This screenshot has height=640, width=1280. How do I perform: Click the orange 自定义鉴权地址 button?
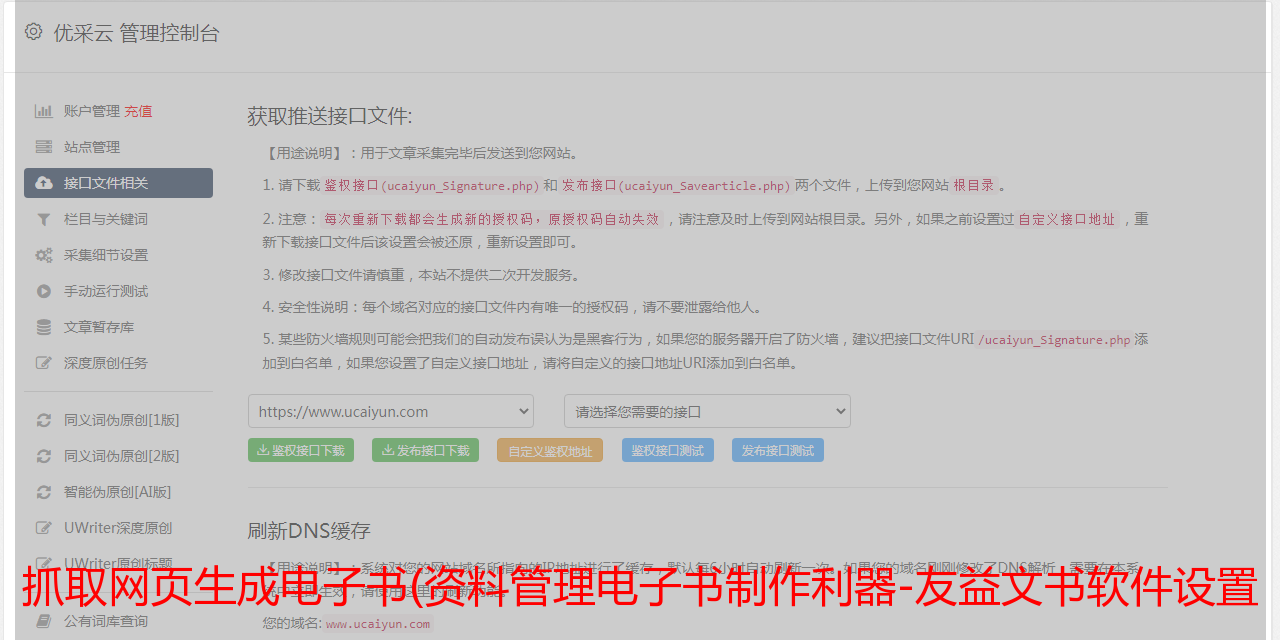[550, 450]
